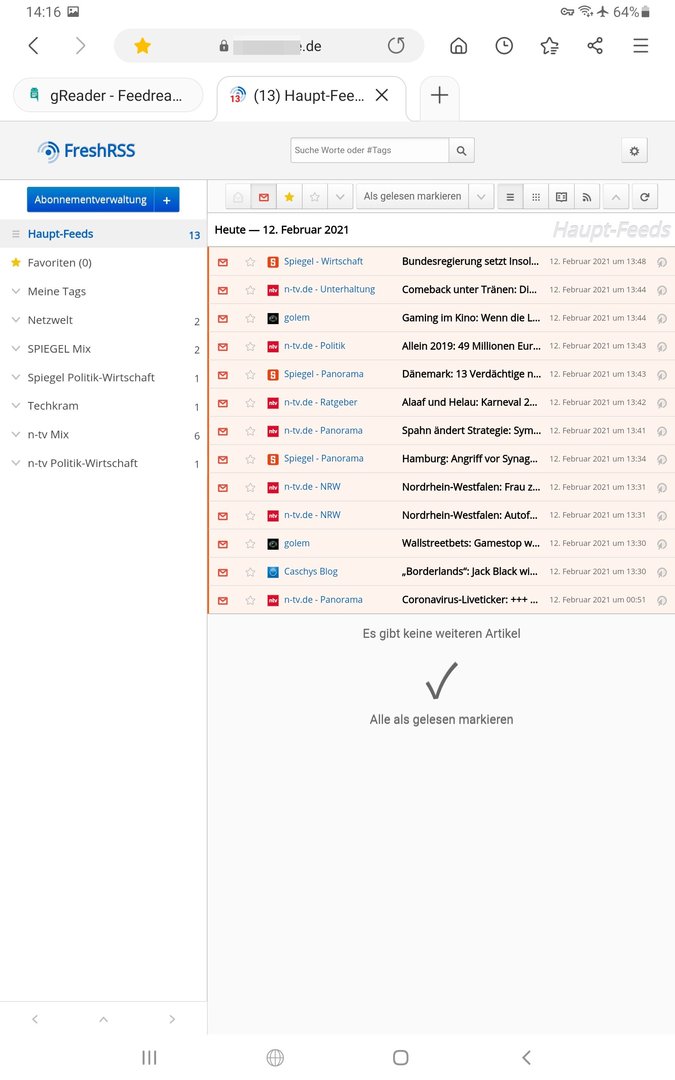Open the browser bookmarks list icon
The image size is (675, 1080).
point(550,46)
